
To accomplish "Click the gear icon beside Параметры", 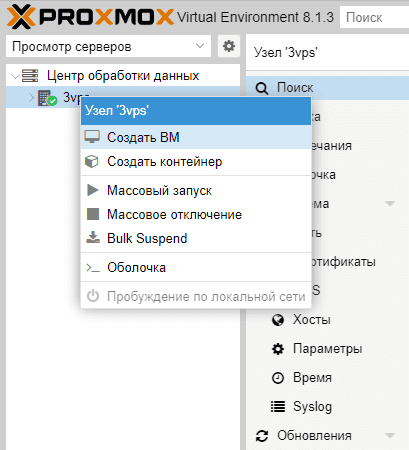I will pyautogui.click(x=278, y=349).
